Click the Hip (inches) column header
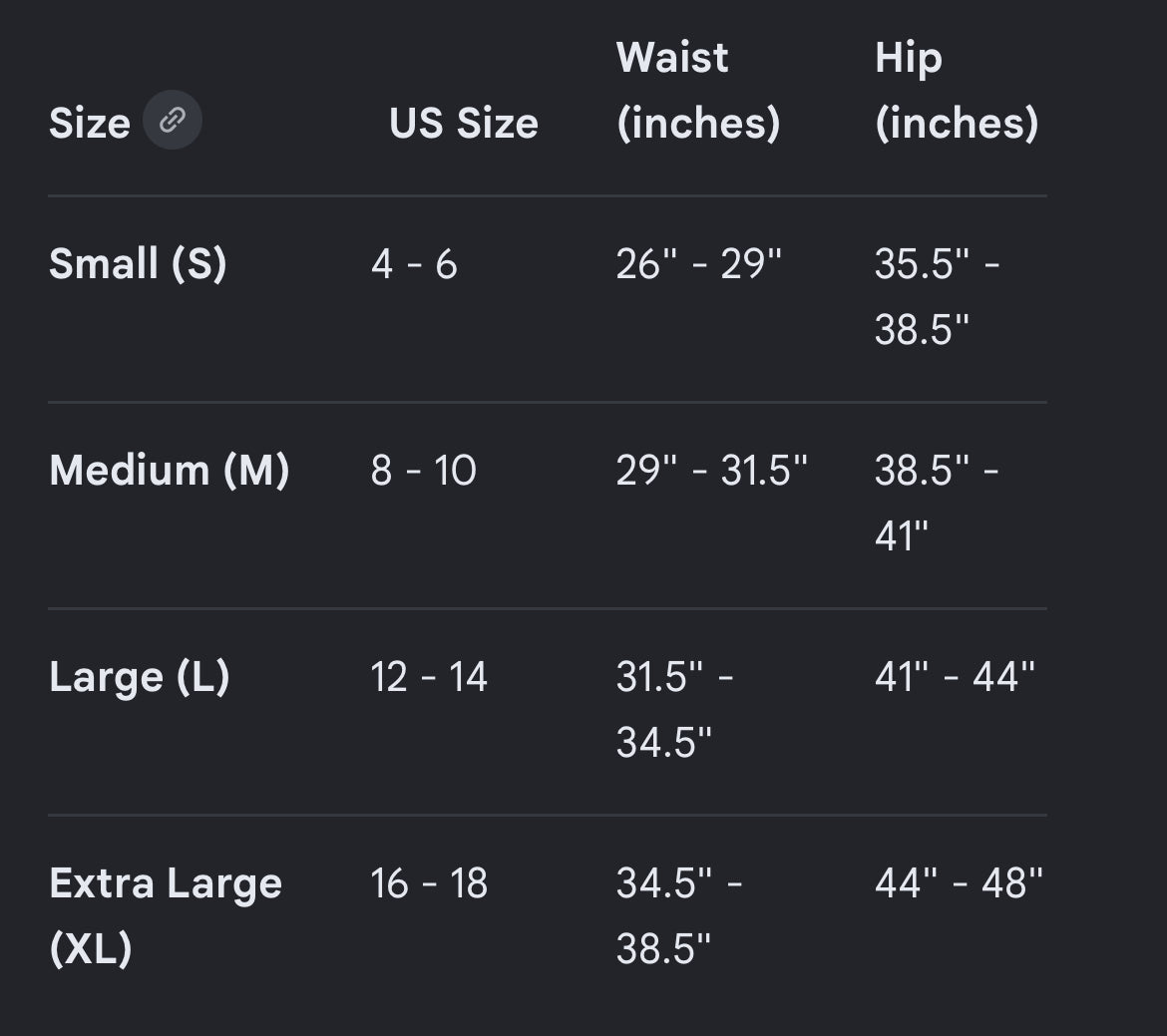Screen dimensions: 1167x1036 pyautogui.click(x=957, y=90)
